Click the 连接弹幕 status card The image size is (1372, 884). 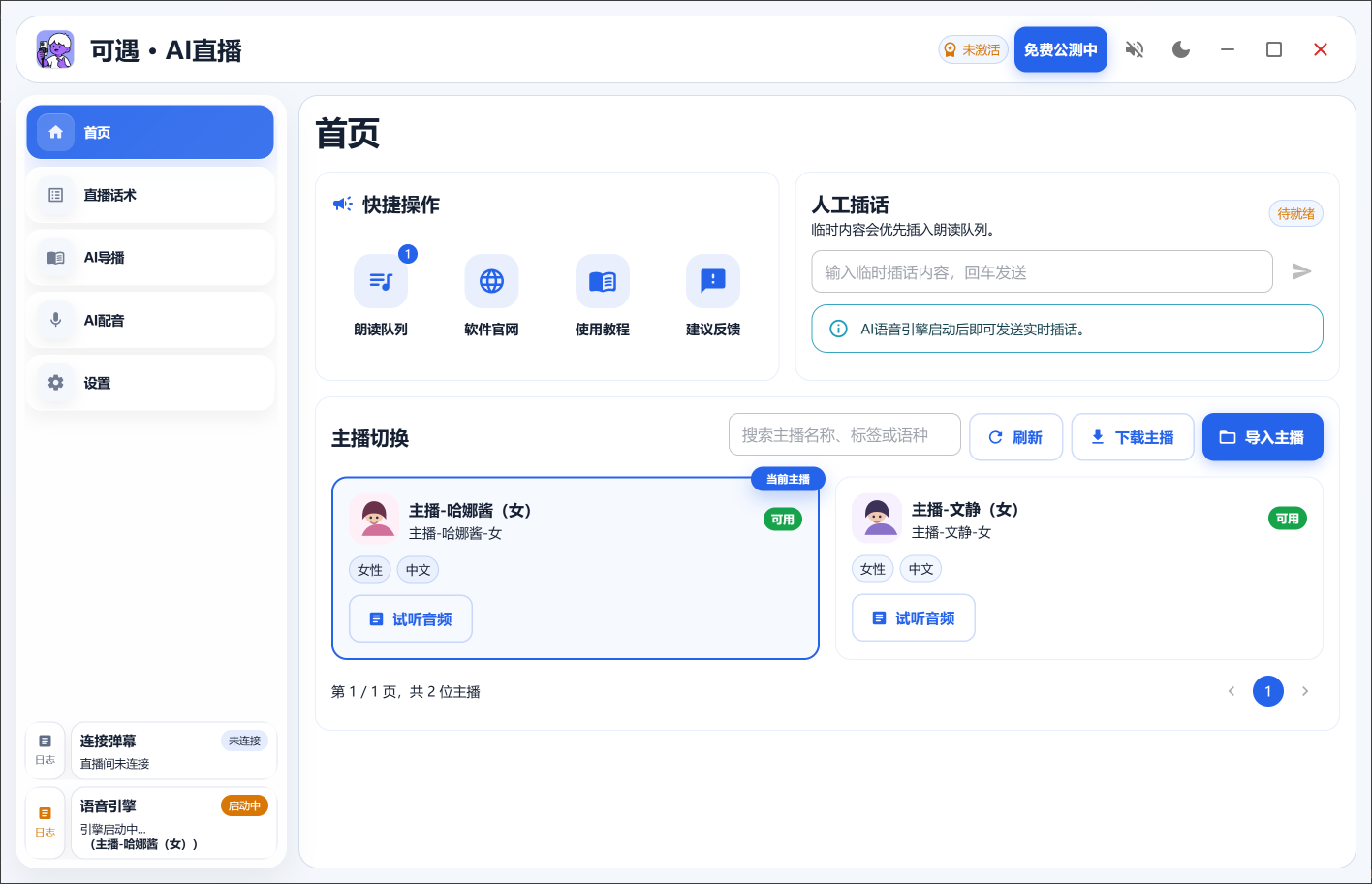tap(174, 750)
